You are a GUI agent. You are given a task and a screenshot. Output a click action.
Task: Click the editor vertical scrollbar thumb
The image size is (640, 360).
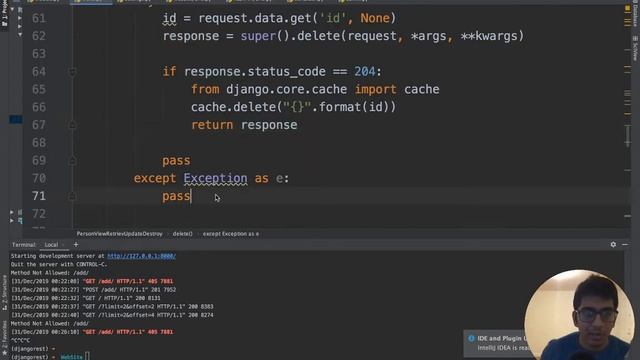tap(628, 135)
